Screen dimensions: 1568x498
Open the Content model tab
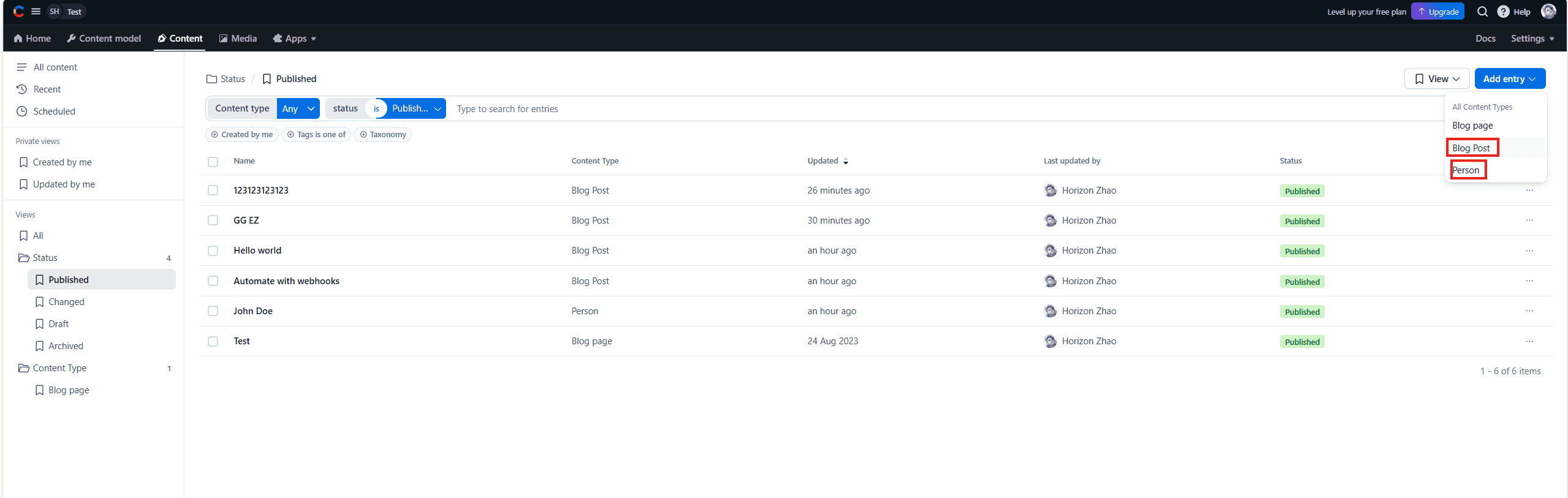[x=104, y=39]
